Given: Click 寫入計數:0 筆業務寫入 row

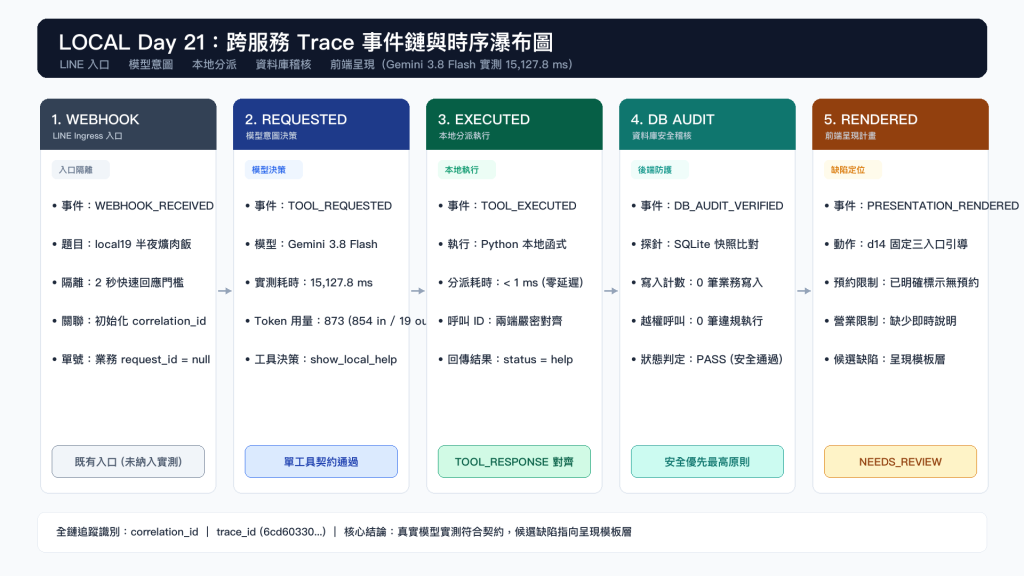Looking at the screenshot, I should pos(697,283).
